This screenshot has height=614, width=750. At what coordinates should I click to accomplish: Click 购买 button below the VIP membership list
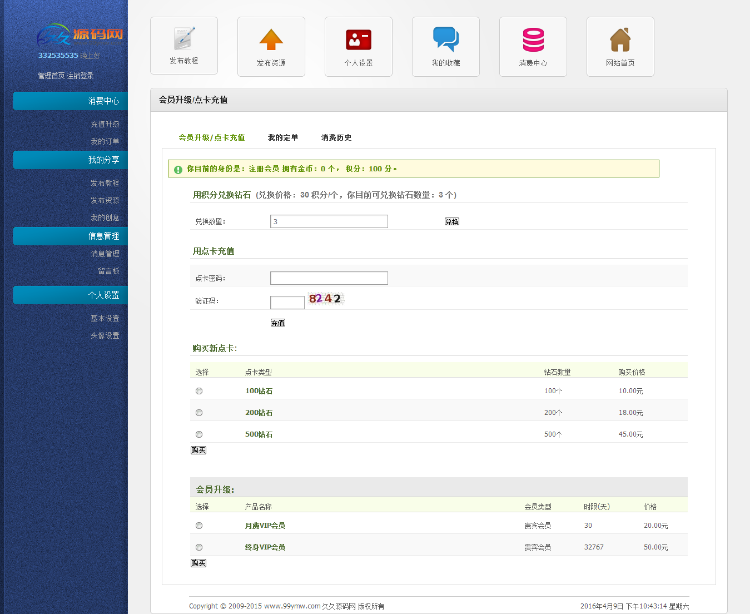pyautogui.click(x=198, y=563)
